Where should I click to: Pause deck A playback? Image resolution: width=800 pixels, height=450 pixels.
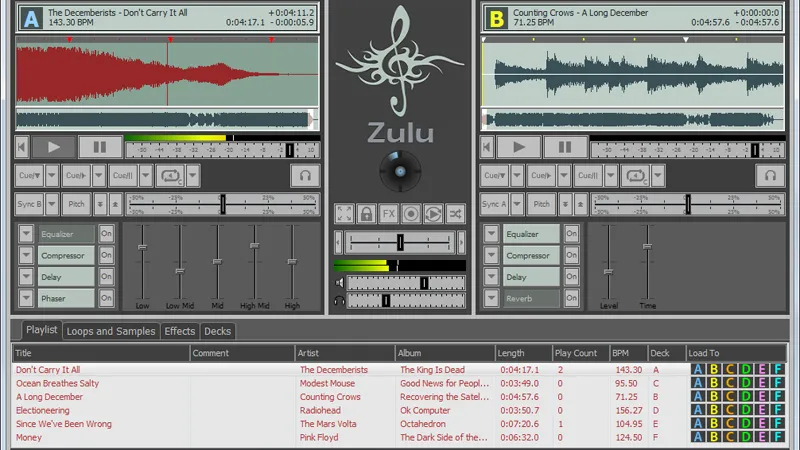coord(100,147)
